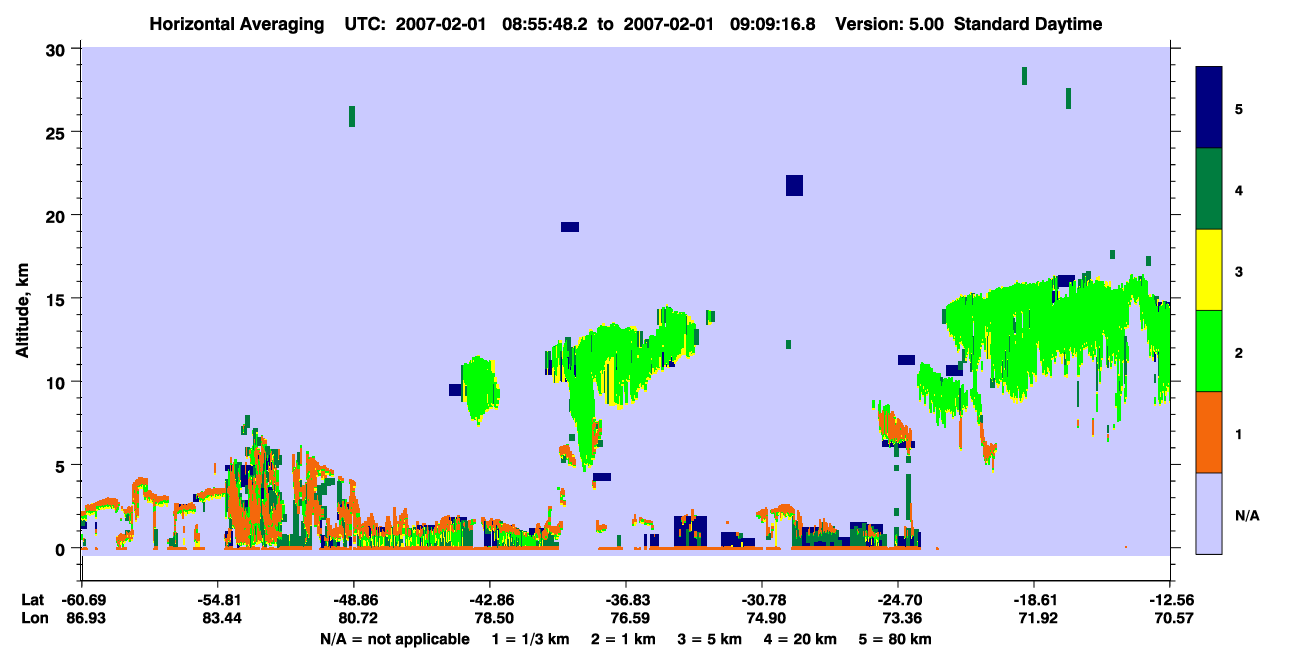Click the latitude value -54.81
1300x667 pixels.
click(217, 600)
